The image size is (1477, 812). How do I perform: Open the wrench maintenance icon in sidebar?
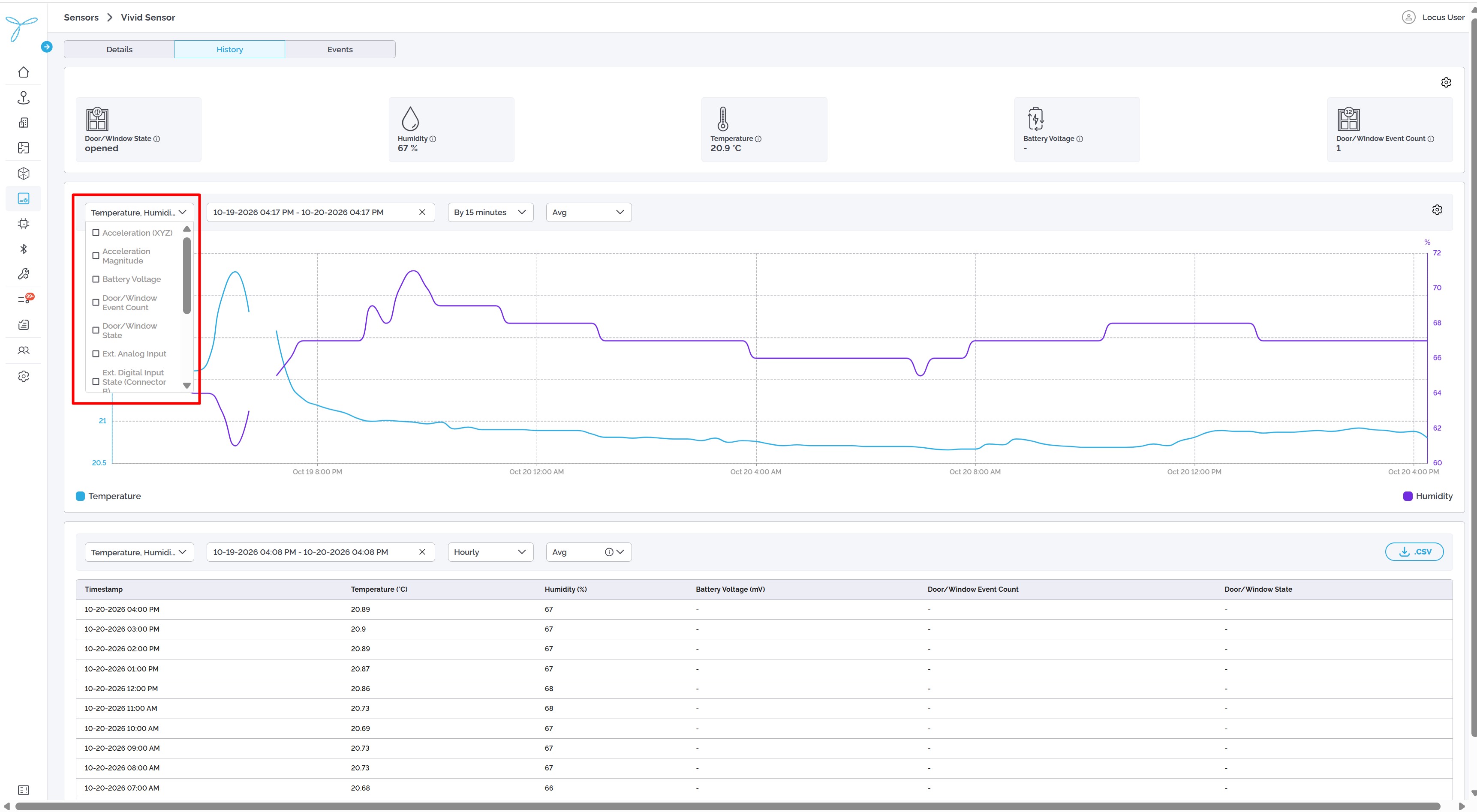(24, 274)
